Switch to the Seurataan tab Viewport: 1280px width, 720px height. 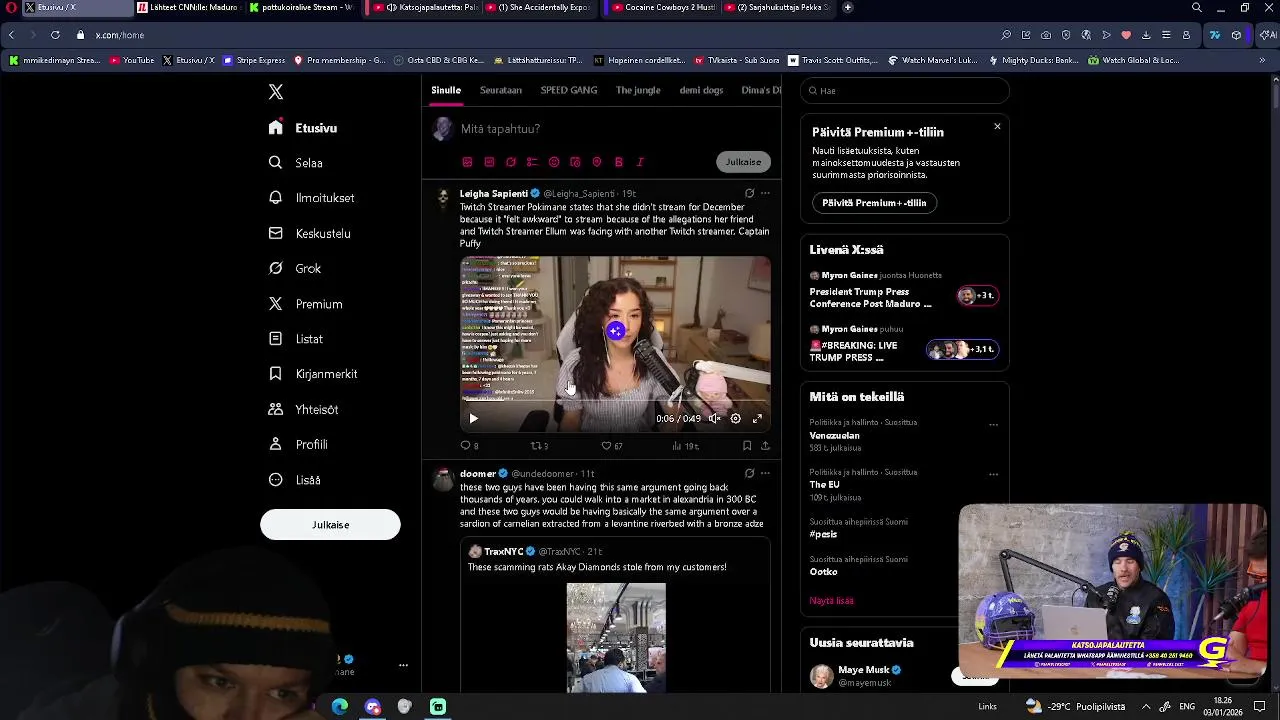(501, 90)
